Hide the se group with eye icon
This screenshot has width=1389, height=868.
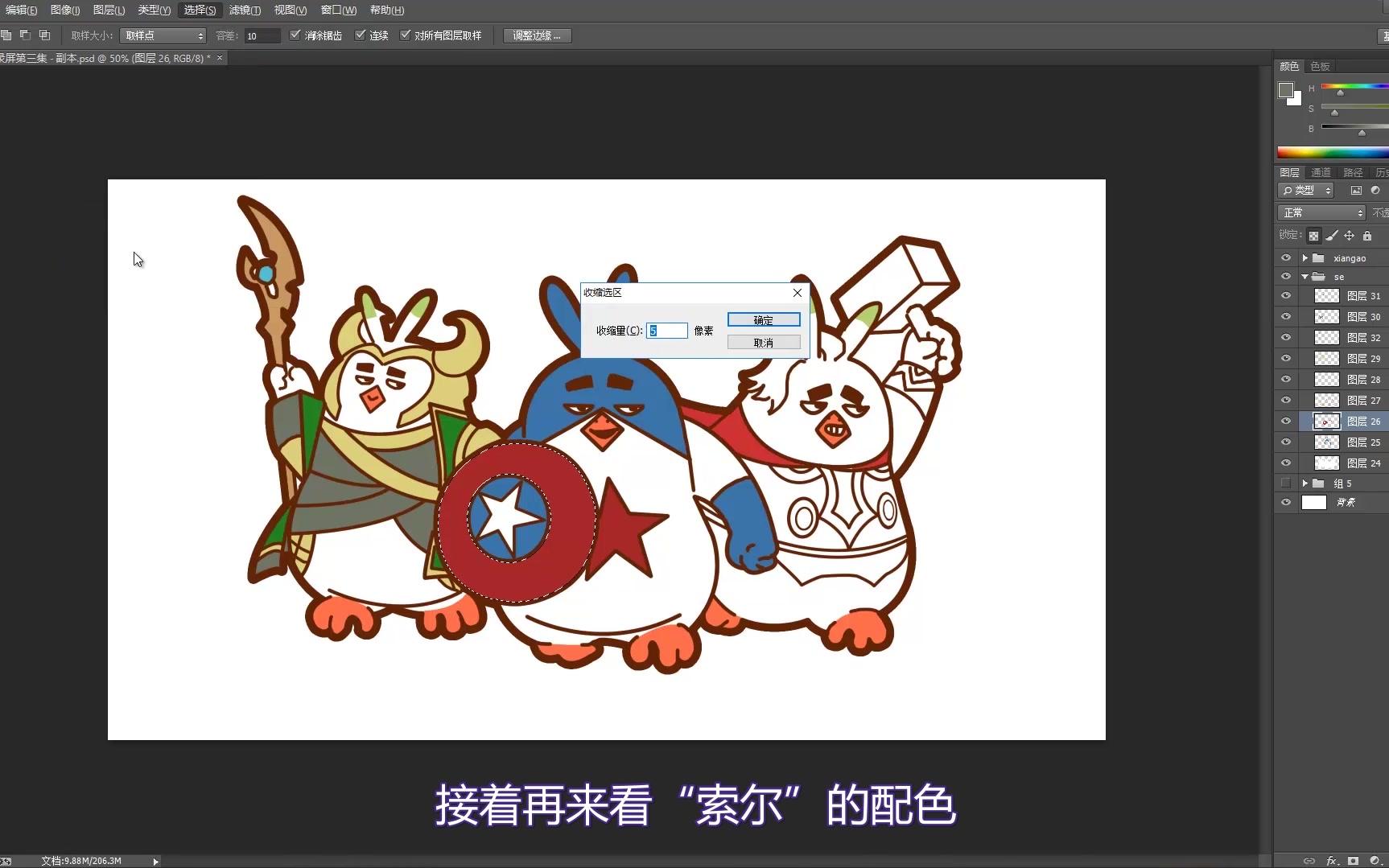pos(1286,277)
